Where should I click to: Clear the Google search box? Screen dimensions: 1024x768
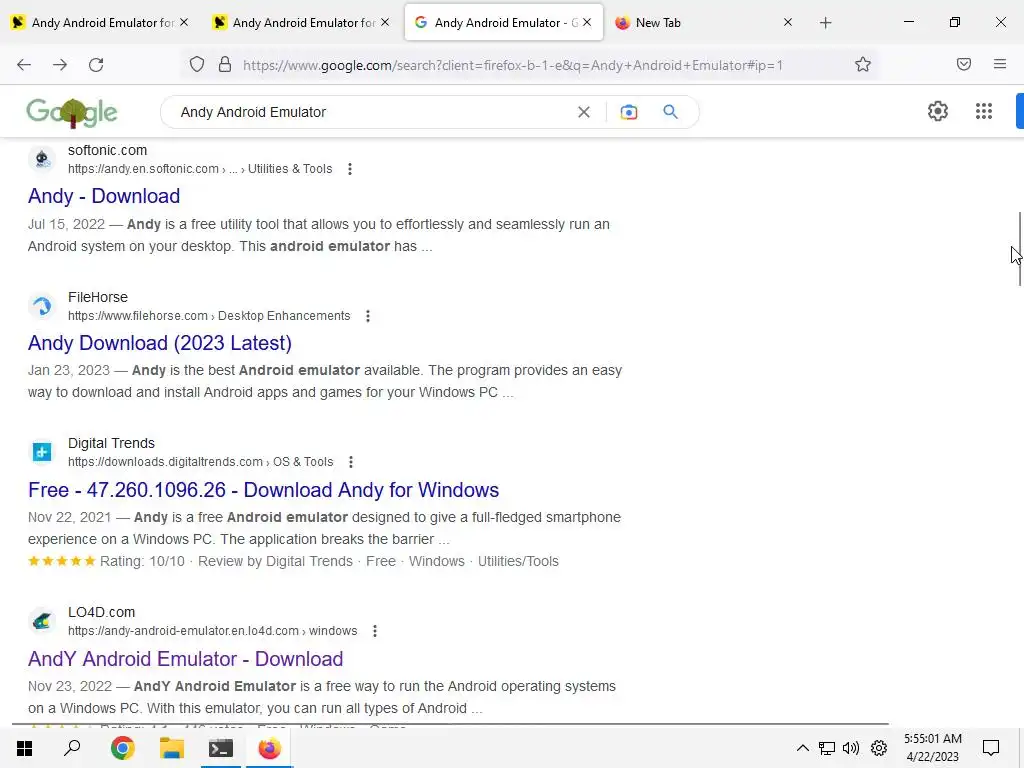pos(584,112)
